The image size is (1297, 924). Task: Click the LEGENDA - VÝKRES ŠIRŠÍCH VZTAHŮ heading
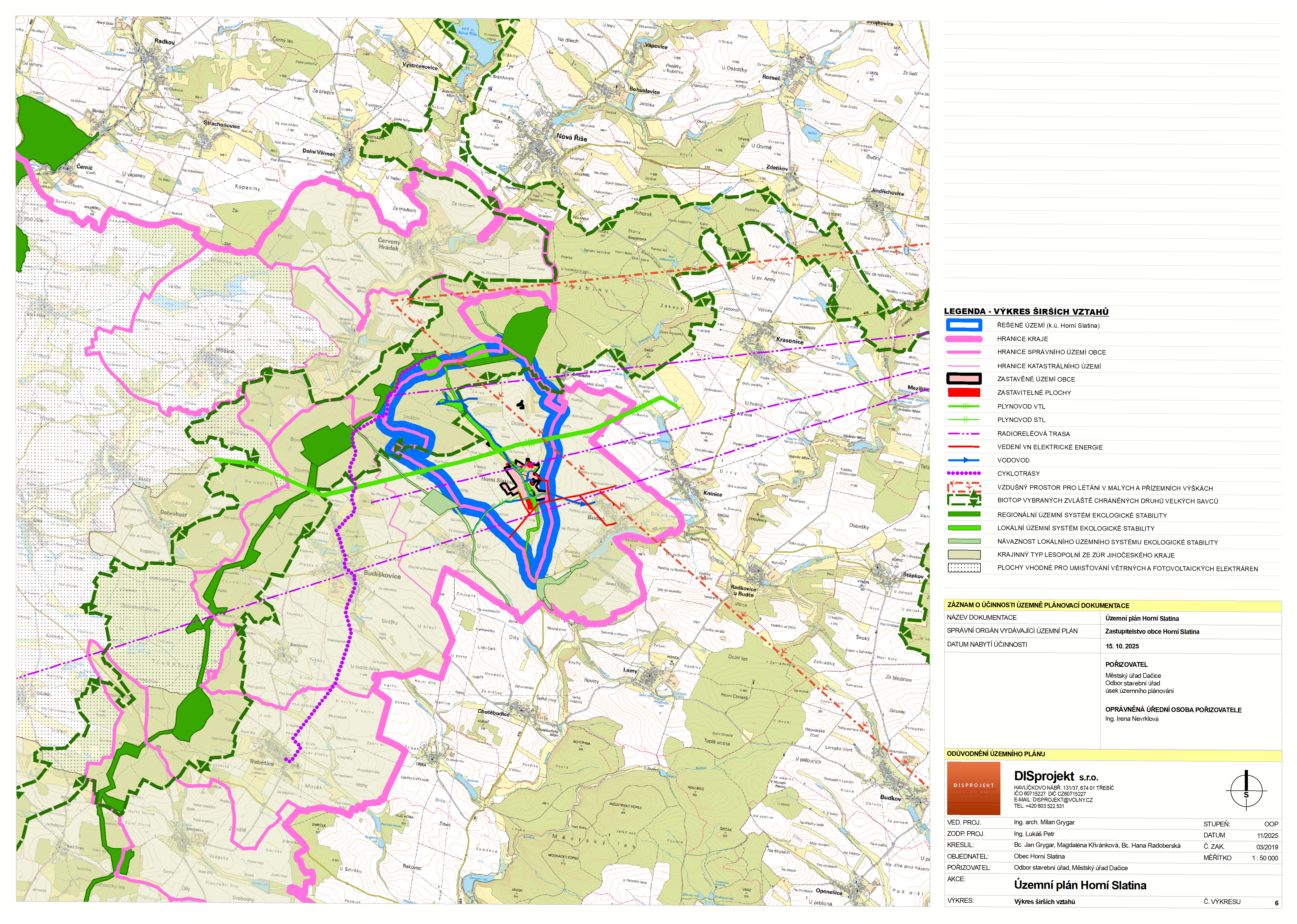click(x=1026, y=311)
